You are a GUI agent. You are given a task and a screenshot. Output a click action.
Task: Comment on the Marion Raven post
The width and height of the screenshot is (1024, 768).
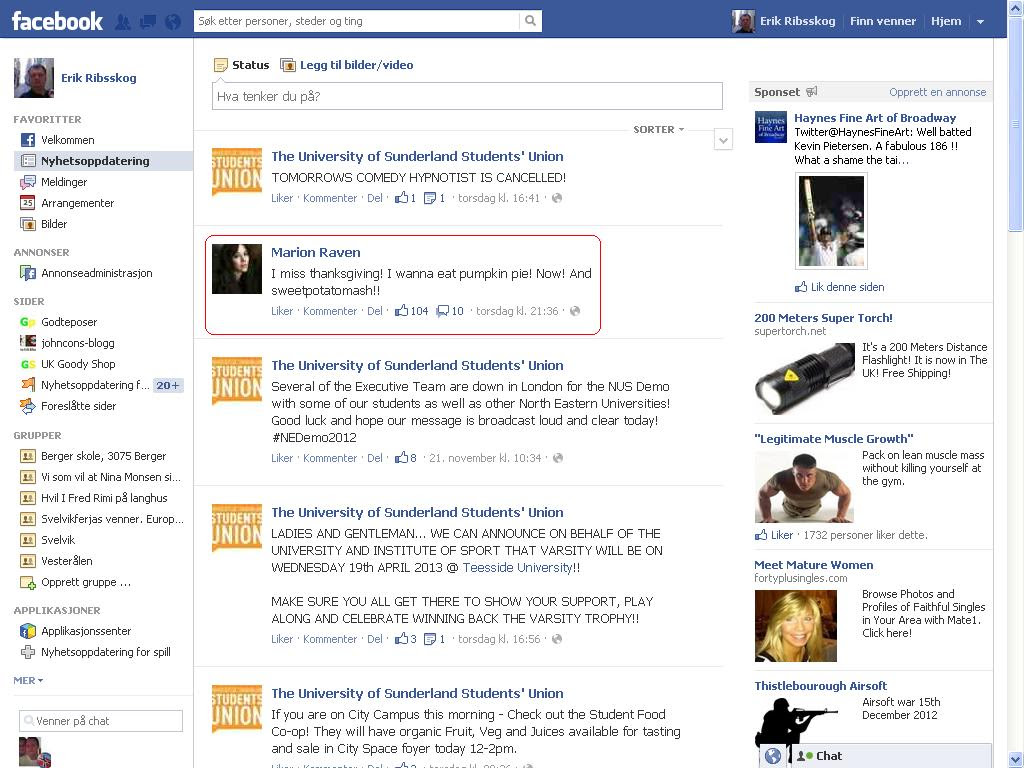point(330,311)
